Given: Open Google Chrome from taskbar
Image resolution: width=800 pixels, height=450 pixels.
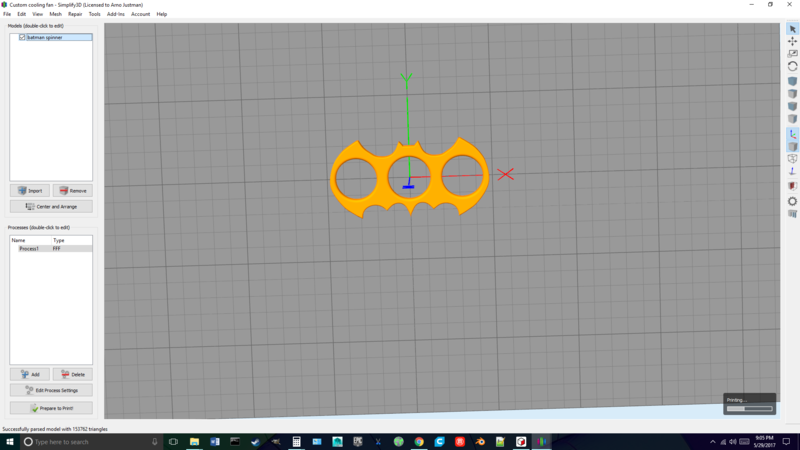Looking at the screenshot, I should click(x=419, y=442).
